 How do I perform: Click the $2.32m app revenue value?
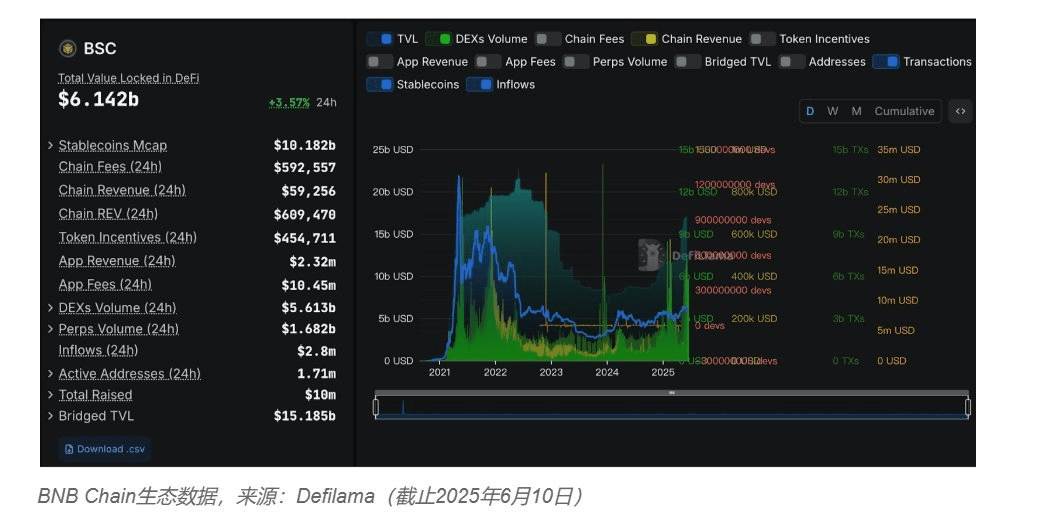(x=312, y=261)
